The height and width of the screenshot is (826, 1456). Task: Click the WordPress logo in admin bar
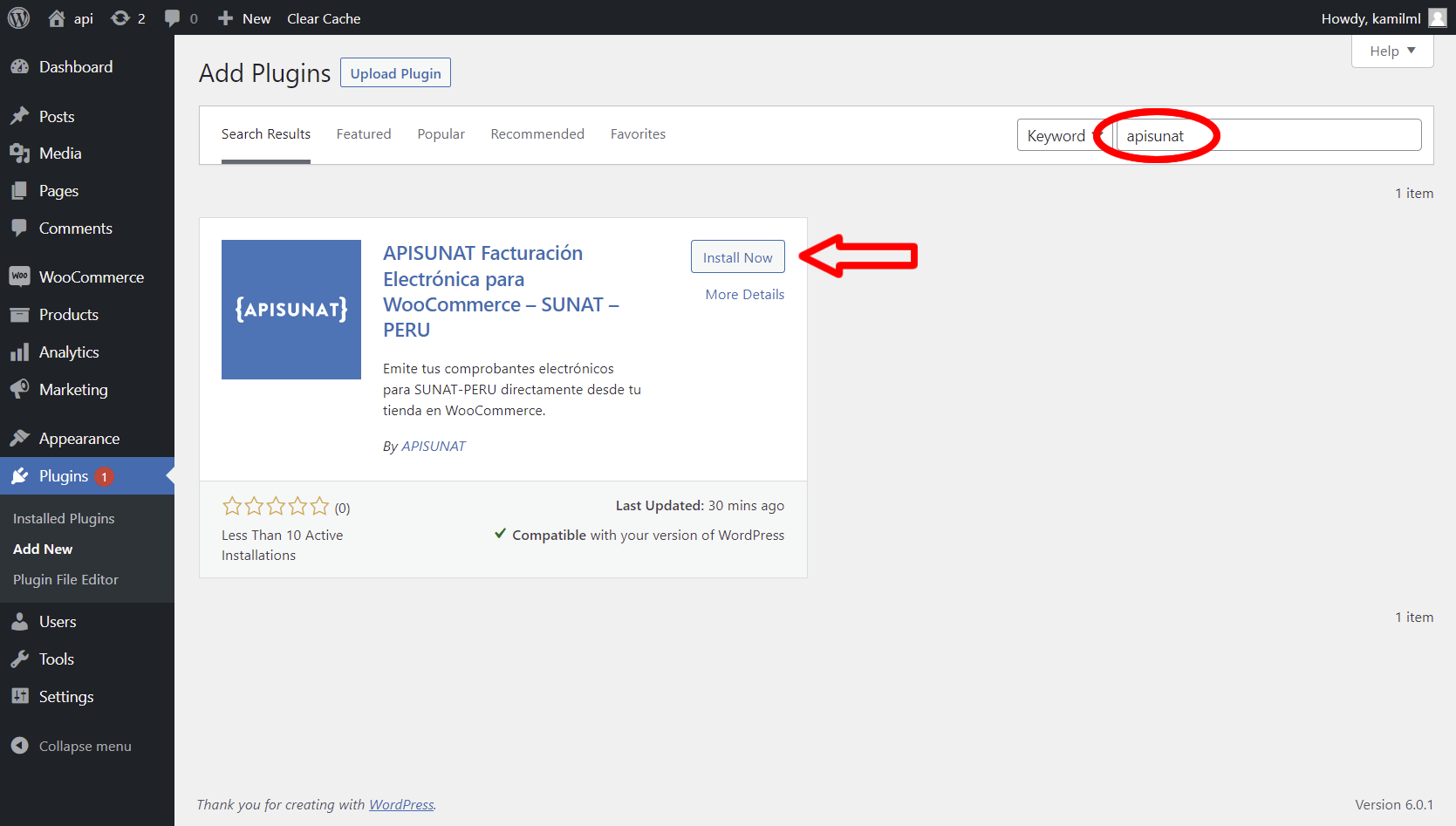(x=18, y=18)
